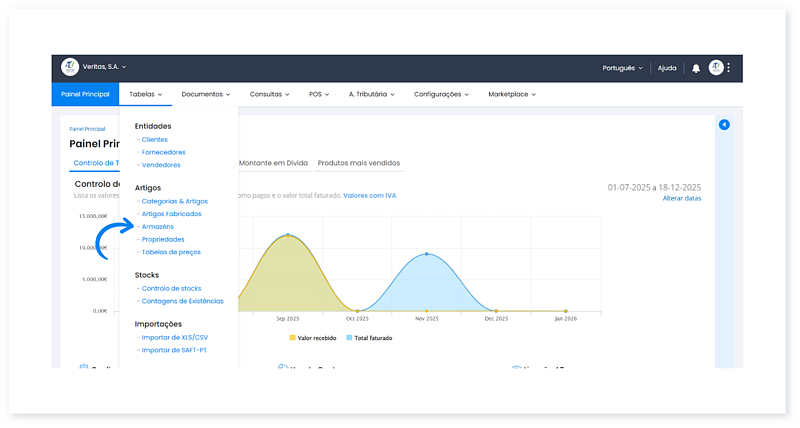
Task: Open the notifications bell
Action: [x=696, y=68]
